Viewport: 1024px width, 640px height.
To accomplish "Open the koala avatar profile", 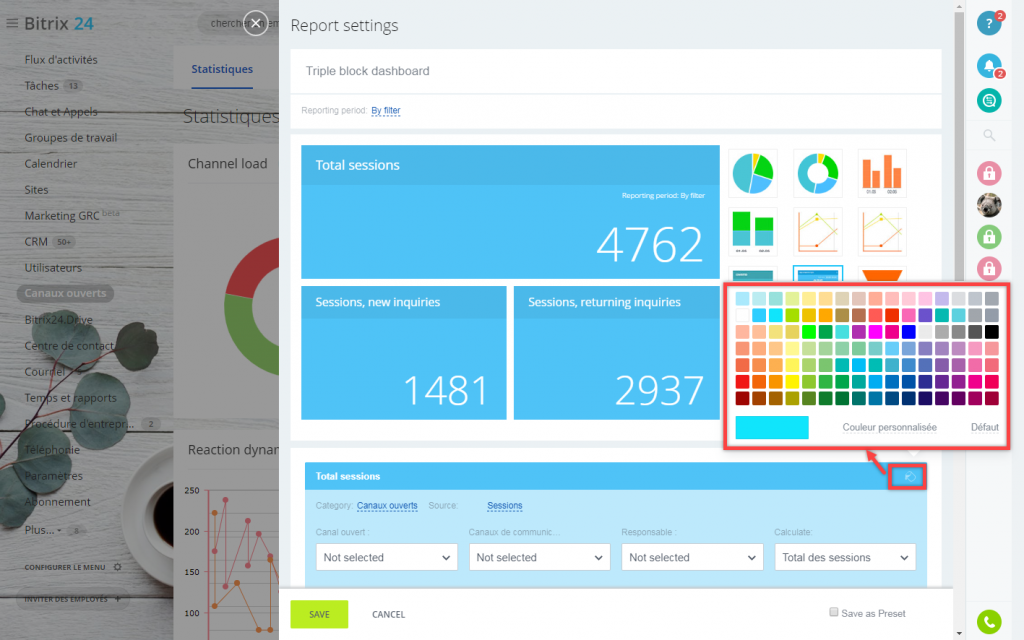I will coord(989,205).
